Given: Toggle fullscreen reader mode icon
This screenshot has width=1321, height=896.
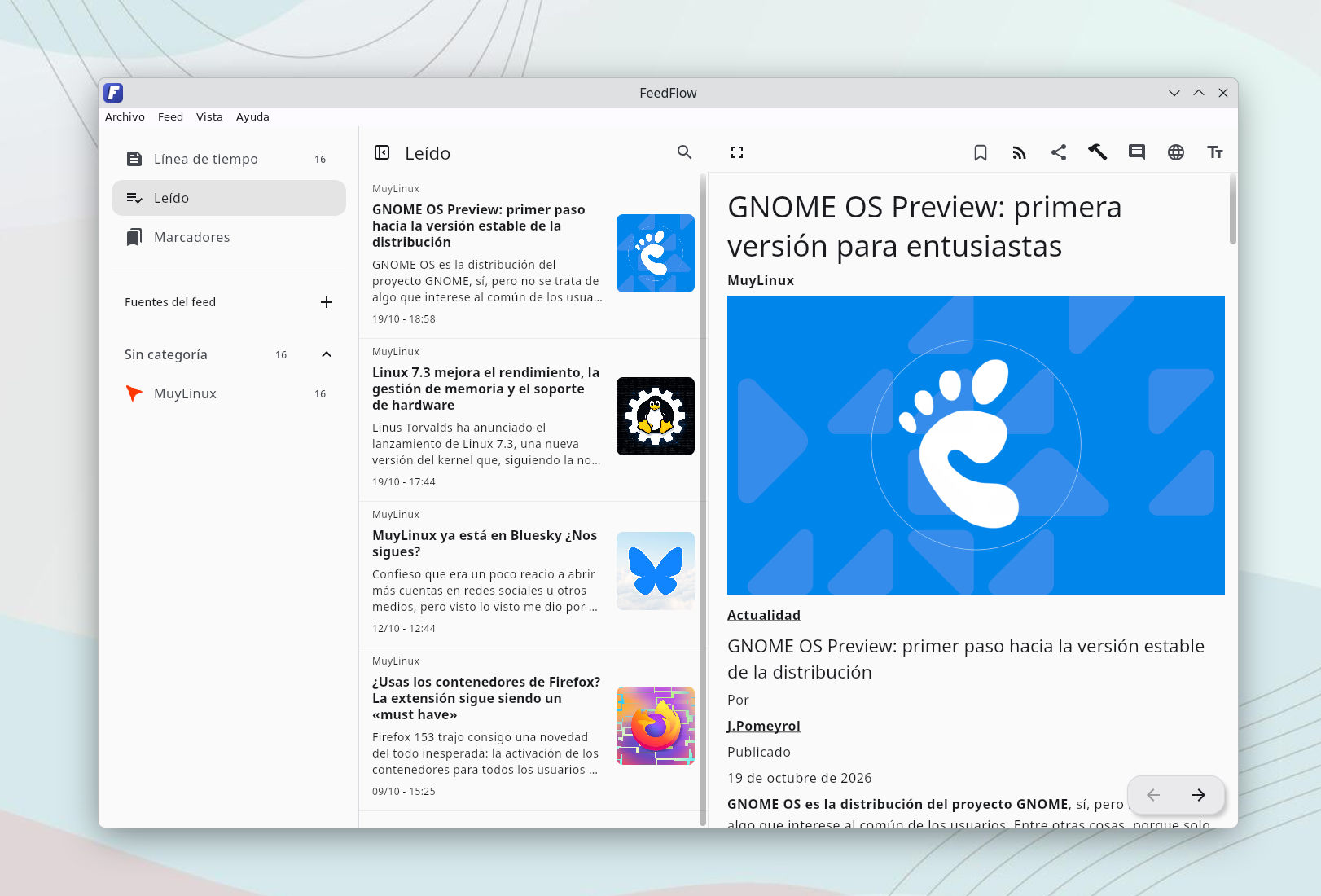Looking at the screenshot, I should tap(737, 152).
